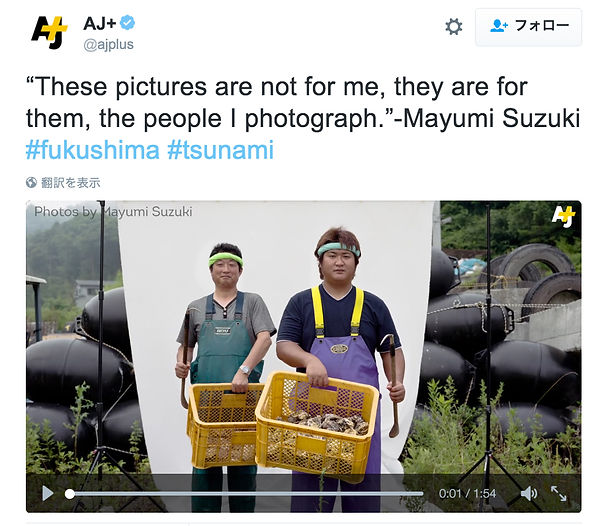The image size is (606, 526).
Task: Open the #tsunami hashtag
Action: [x=221, y=150]
